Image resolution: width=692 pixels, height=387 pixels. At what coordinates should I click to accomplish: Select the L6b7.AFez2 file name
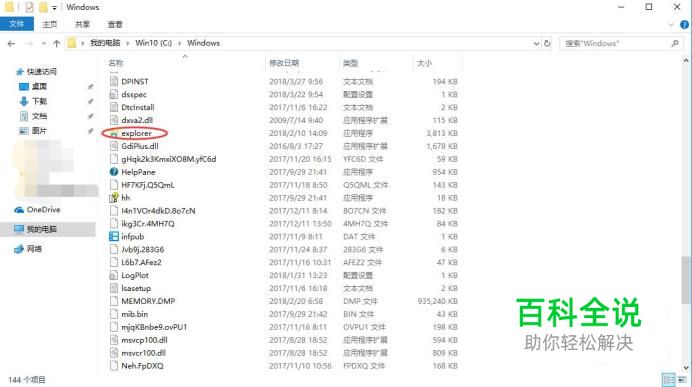pos(141,262)
